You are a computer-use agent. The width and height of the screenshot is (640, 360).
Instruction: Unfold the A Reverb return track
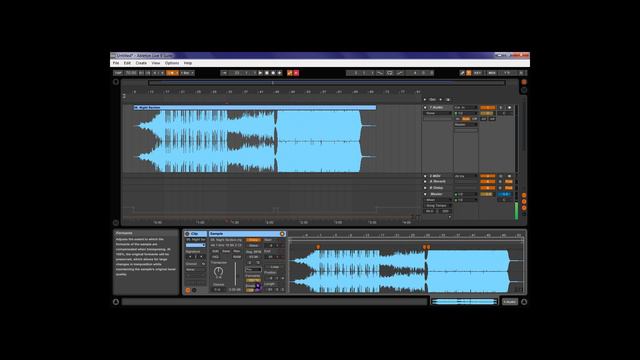(x=425, y=182)
